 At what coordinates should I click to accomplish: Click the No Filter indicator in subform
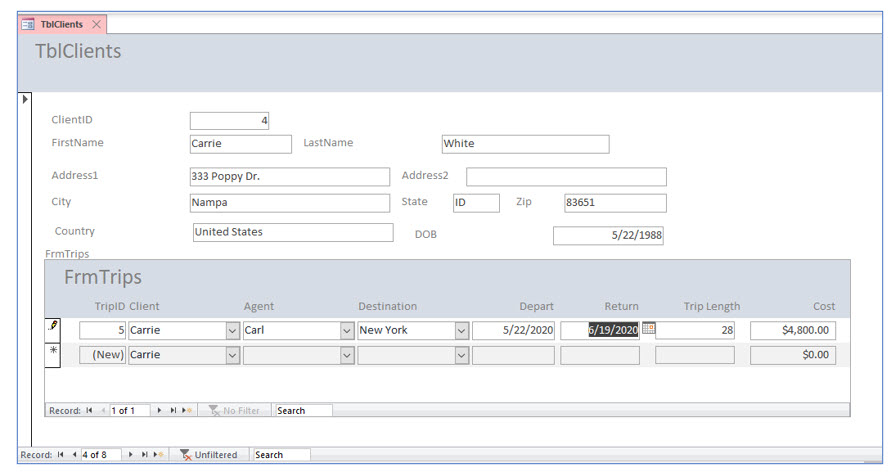coord(234,410)
